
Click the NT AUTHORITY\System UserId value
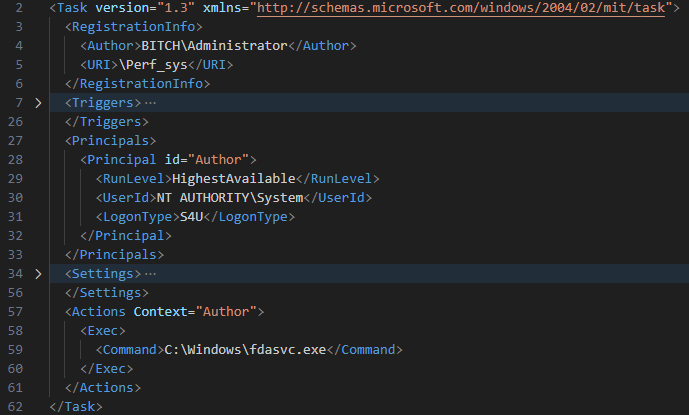pos(230,198)
